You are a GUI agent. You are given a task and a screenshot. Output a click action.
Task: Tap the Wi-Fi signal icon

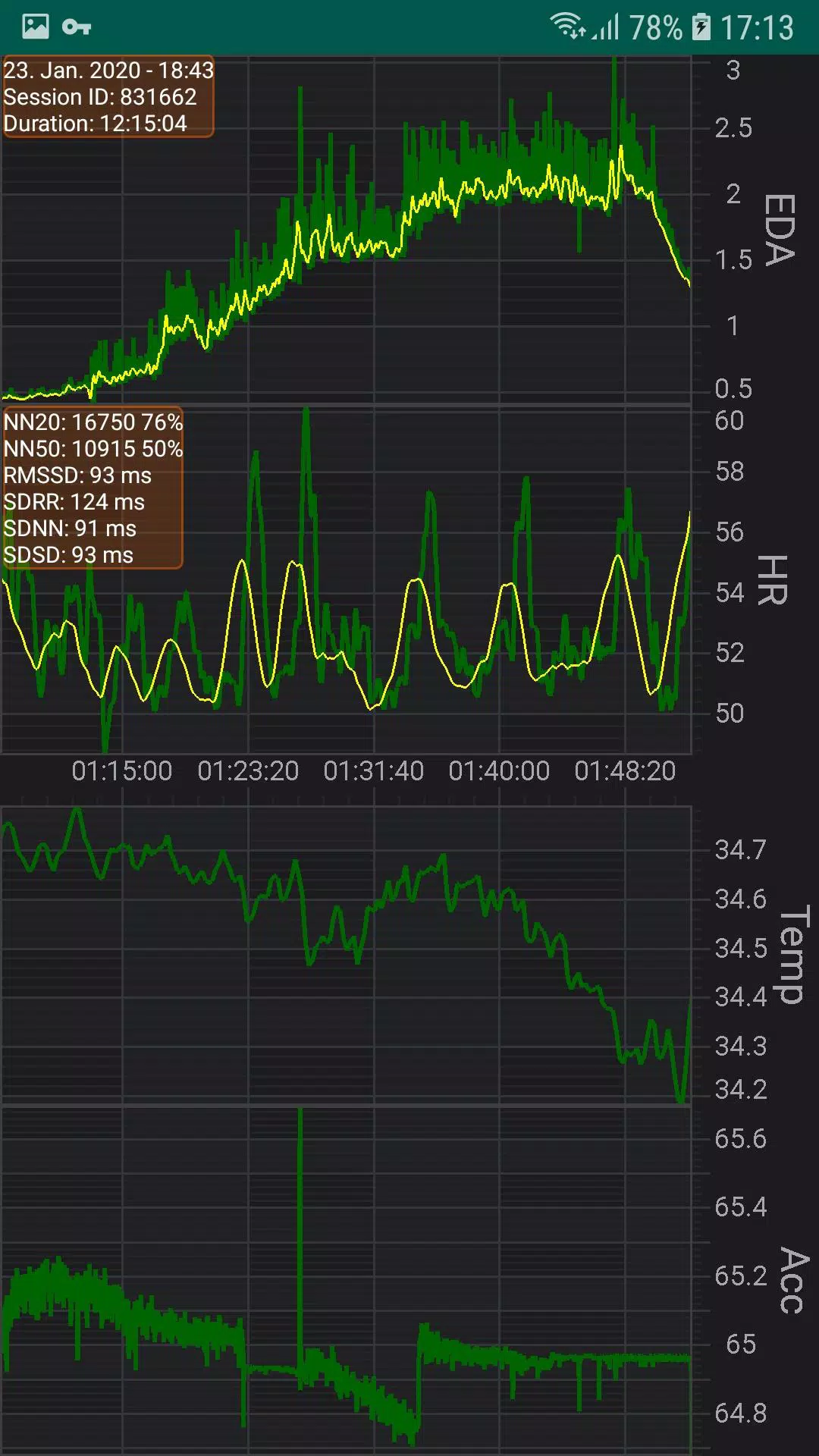(568, 27)
